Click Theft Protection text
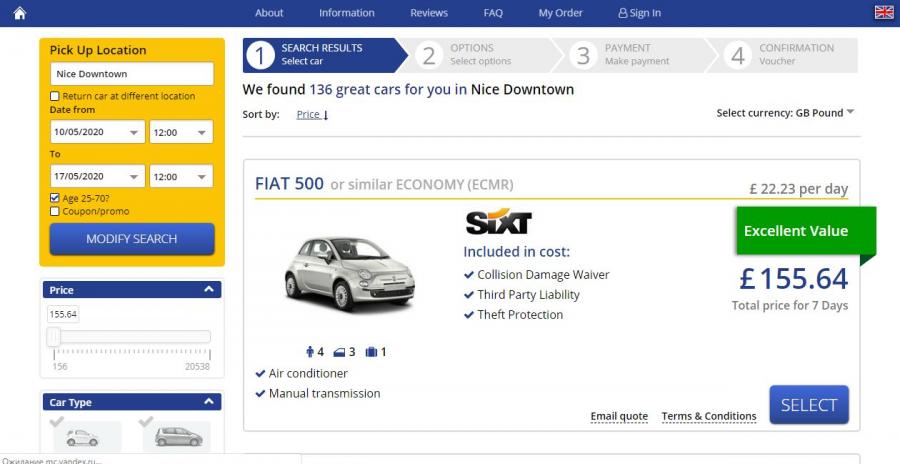The width and height of the screenshot is (900, 464). pyautogui.click(x=520, y=315)
